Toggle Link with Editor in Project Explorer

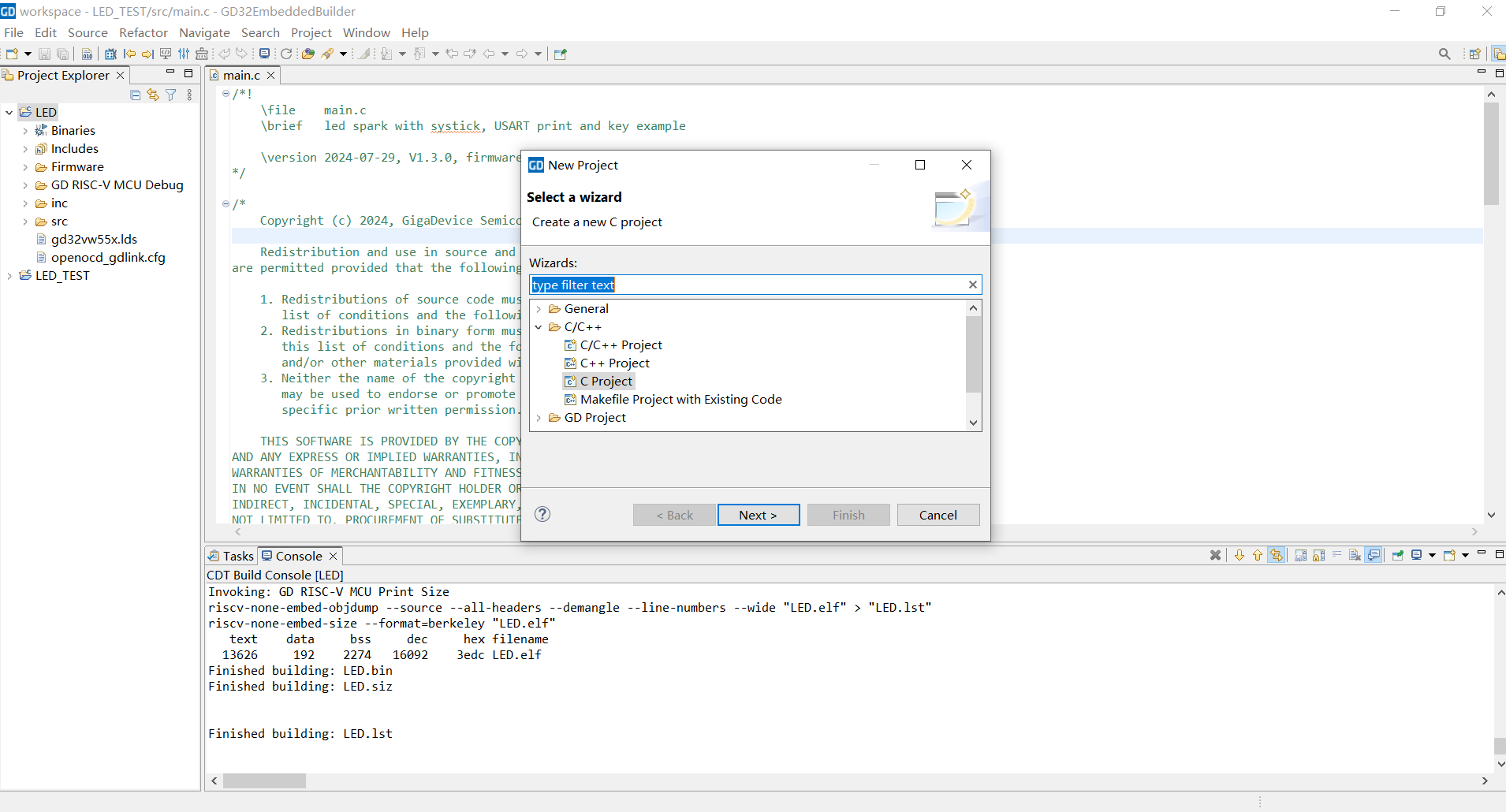[153, 95]
